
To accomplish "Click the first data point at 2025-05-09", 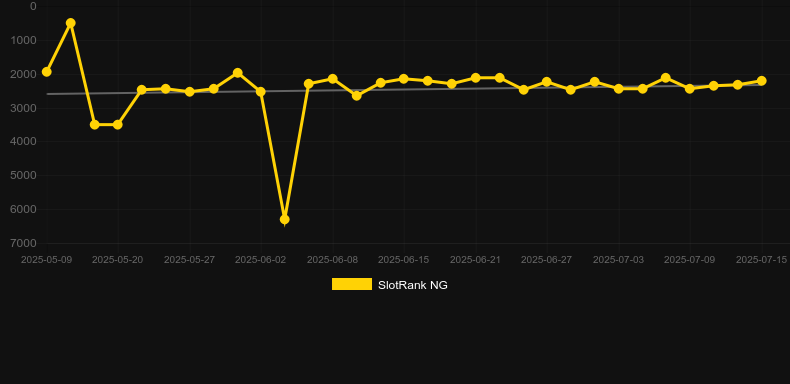I will tap(47, 72).
